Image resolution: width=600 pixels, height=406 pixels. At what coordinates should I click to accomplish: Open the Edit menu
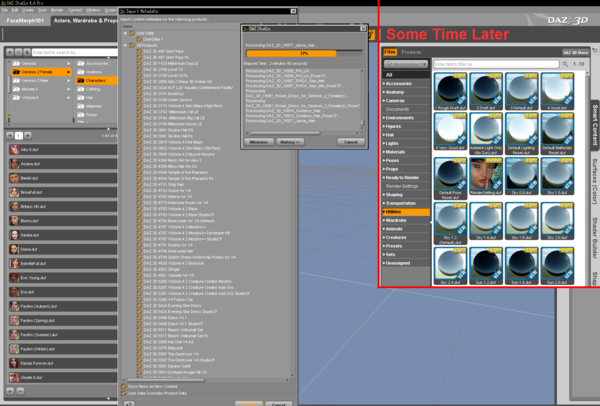click(15, 10)
